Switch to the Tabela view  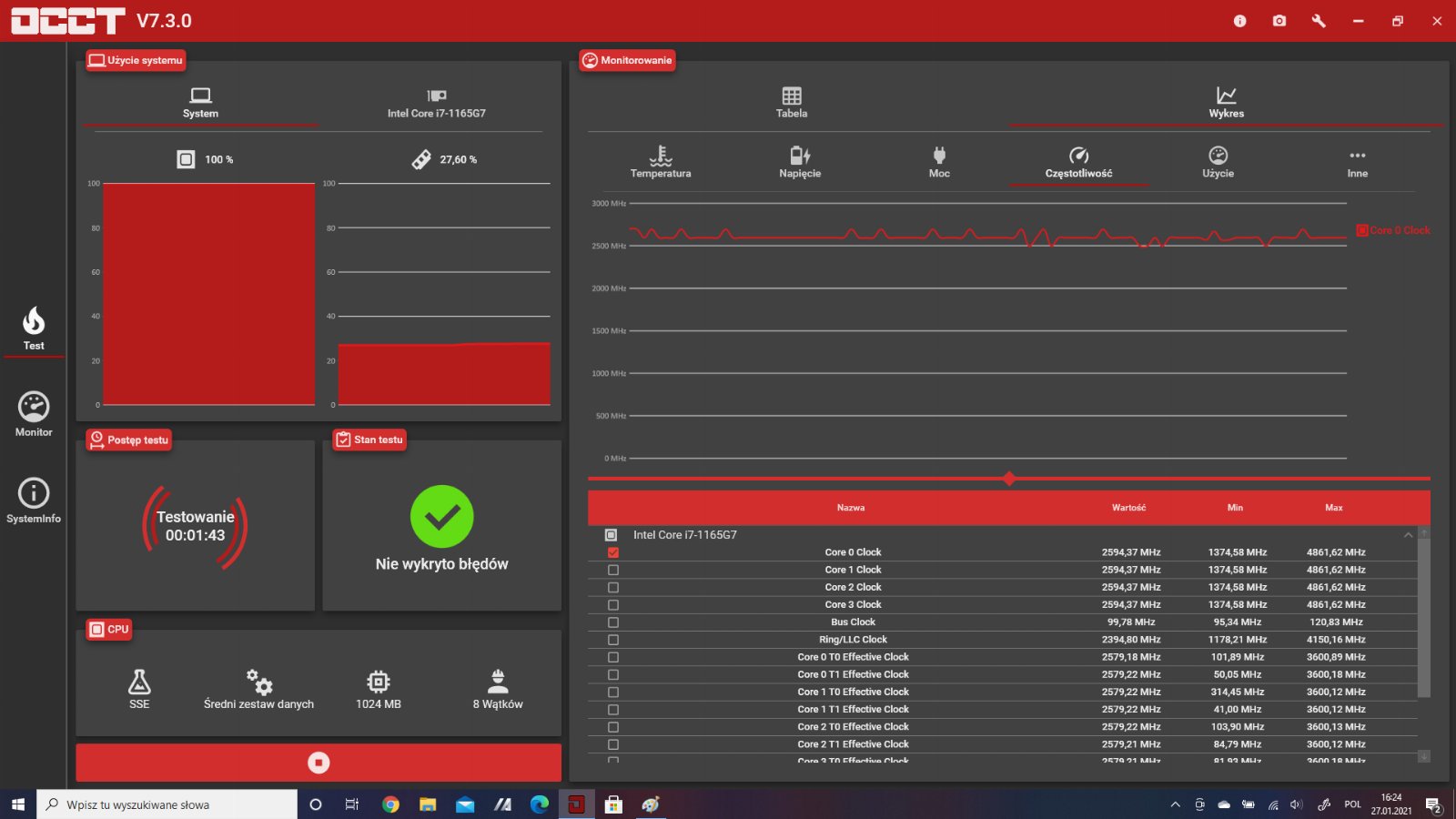(792, 103)
